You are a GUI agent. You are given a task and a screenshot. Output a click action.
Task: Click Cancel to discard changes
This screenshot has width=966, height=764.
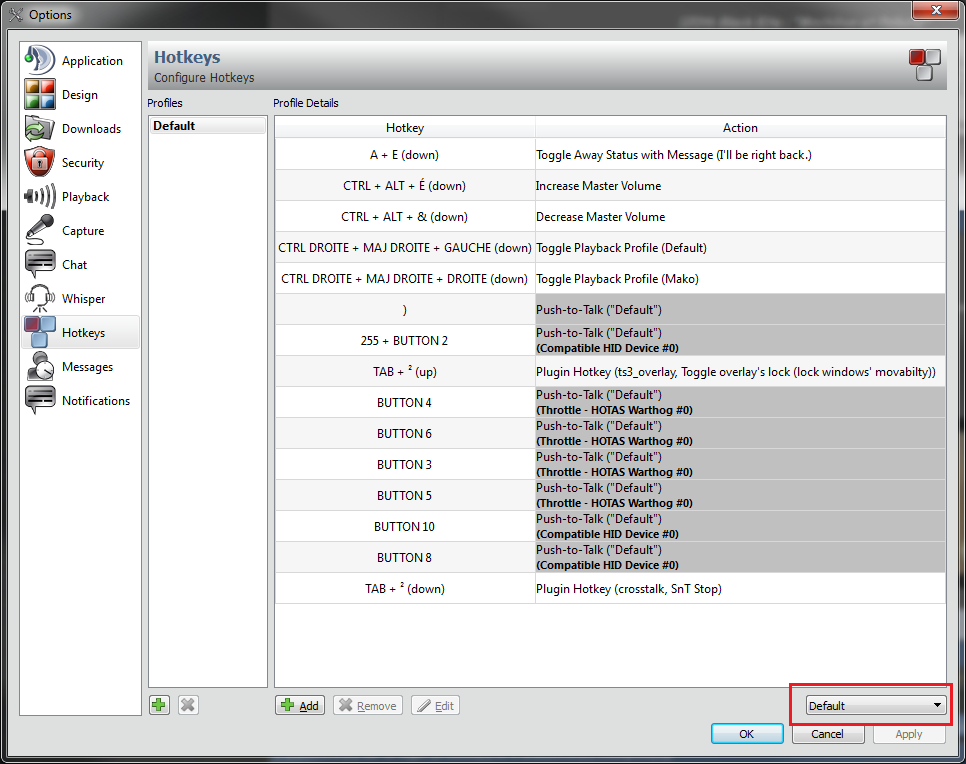[827, 734]
